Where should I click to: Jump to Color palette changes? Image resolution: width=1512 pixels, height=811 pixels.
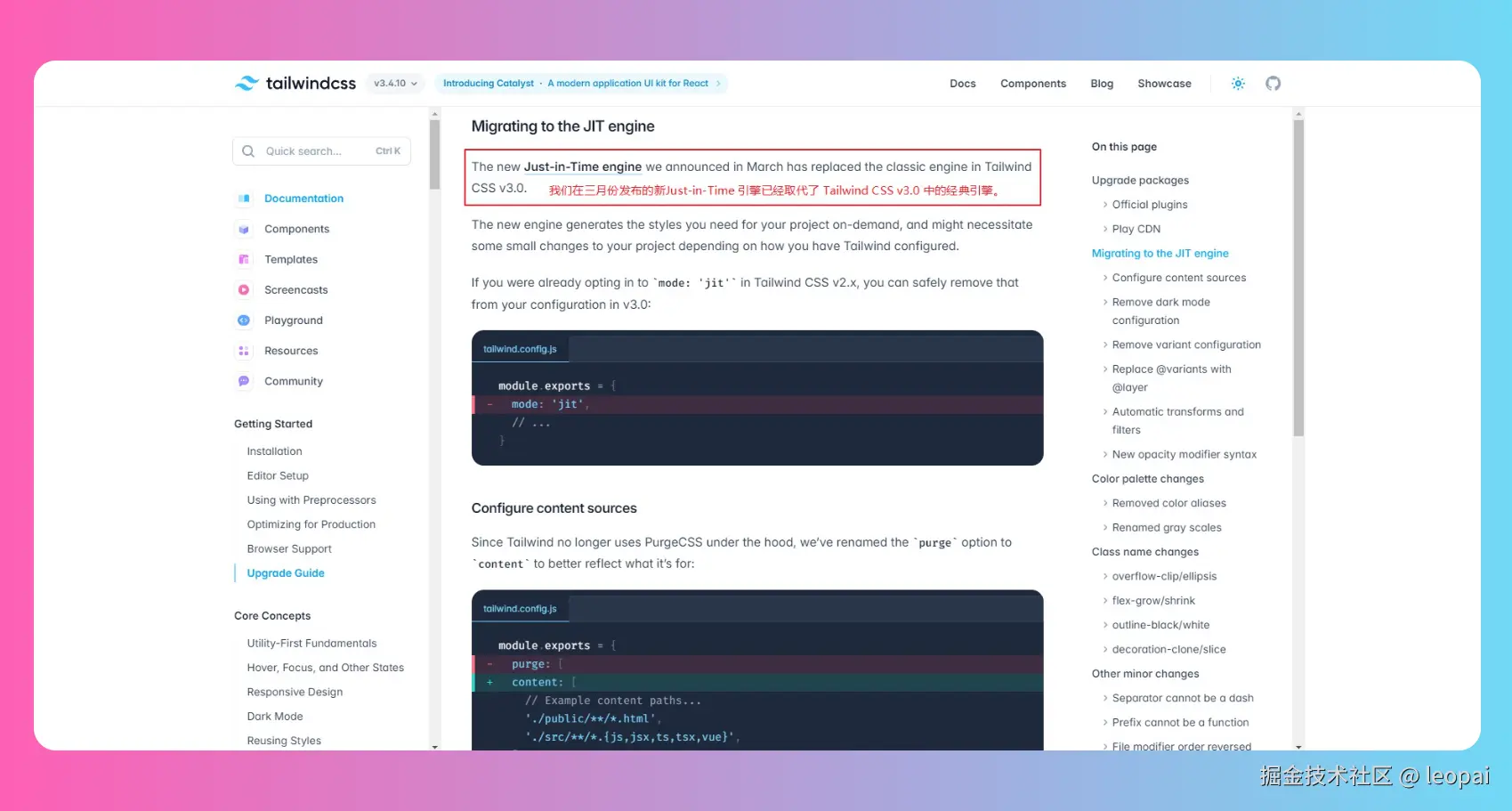(1147, 479)
